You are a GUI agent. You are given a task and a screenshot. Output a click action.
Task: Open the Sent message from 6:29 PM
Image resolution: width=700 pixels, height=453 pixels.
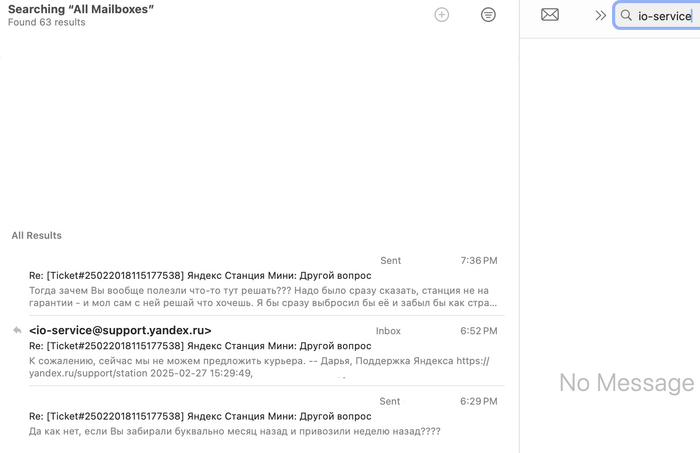(x=267, y=416)
